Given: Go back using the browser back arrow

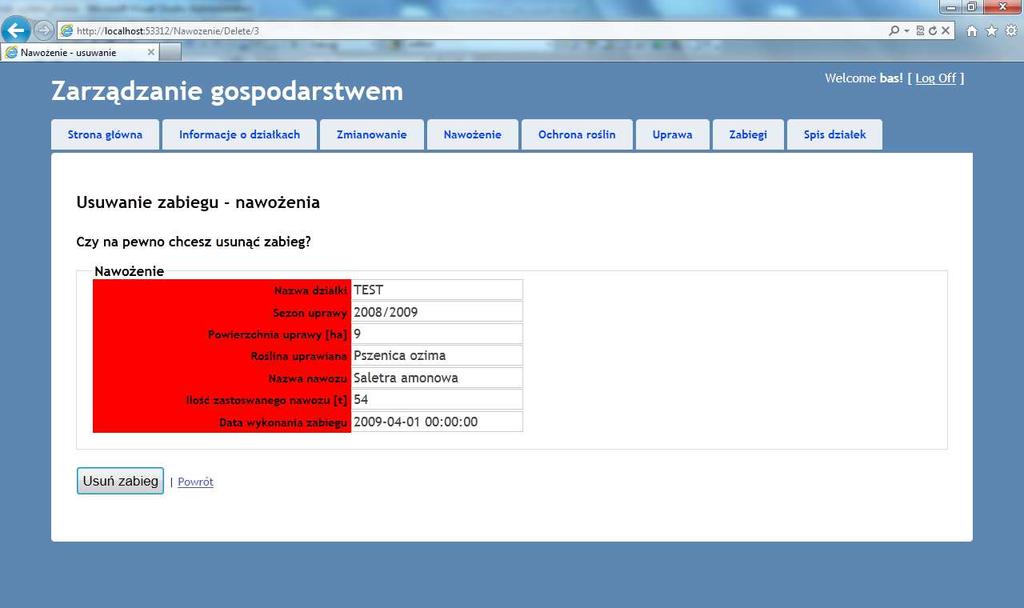Looking at the screenshot, I should tap(16, 30).
